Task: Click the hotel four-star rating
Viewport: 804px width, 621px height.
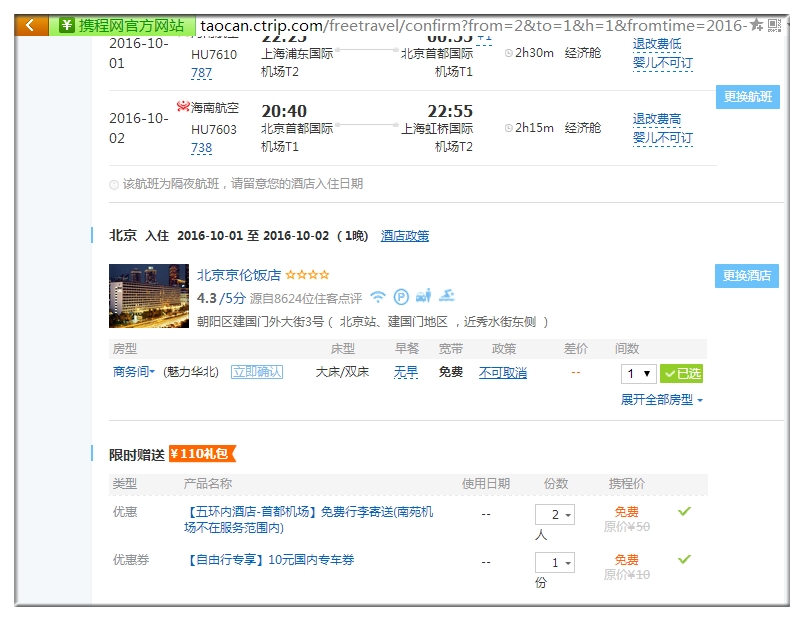Action: pos(307,275)
